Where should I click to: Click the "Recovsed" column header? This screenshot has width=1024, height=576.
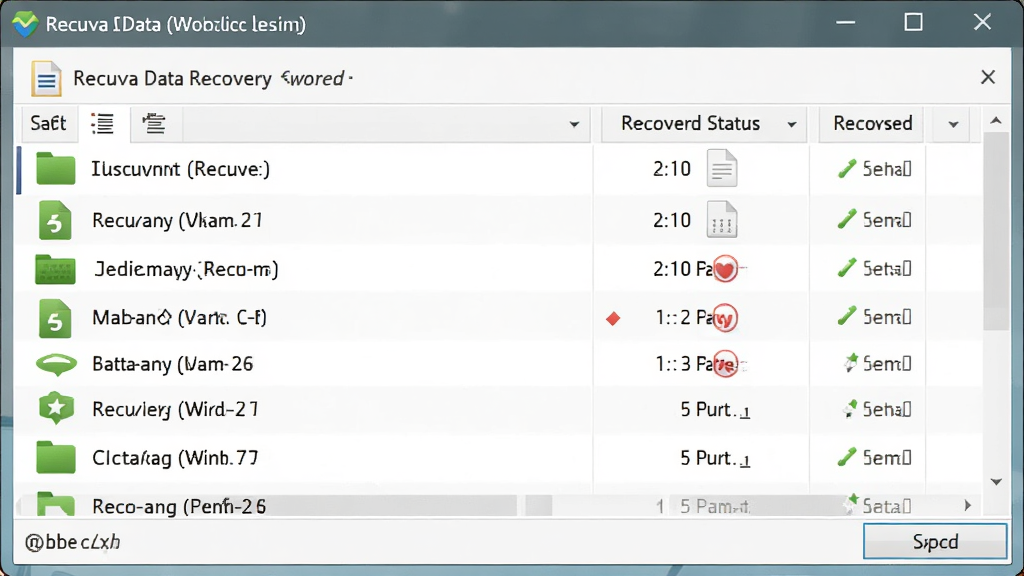pyautogui.click(x=872, y=123)
